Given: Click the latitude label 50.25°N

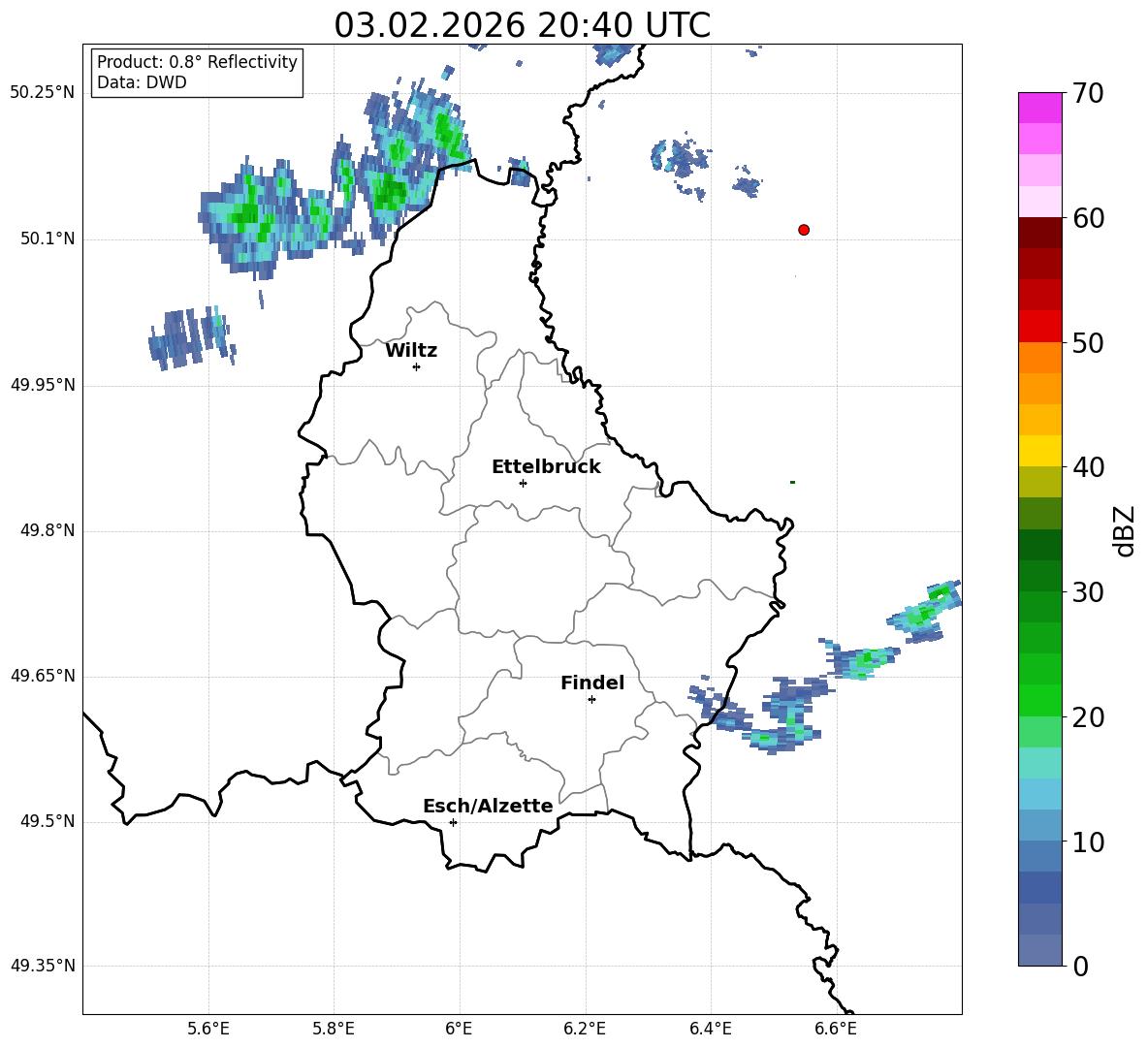Looking at the screenshot, I should coord(43,93).
